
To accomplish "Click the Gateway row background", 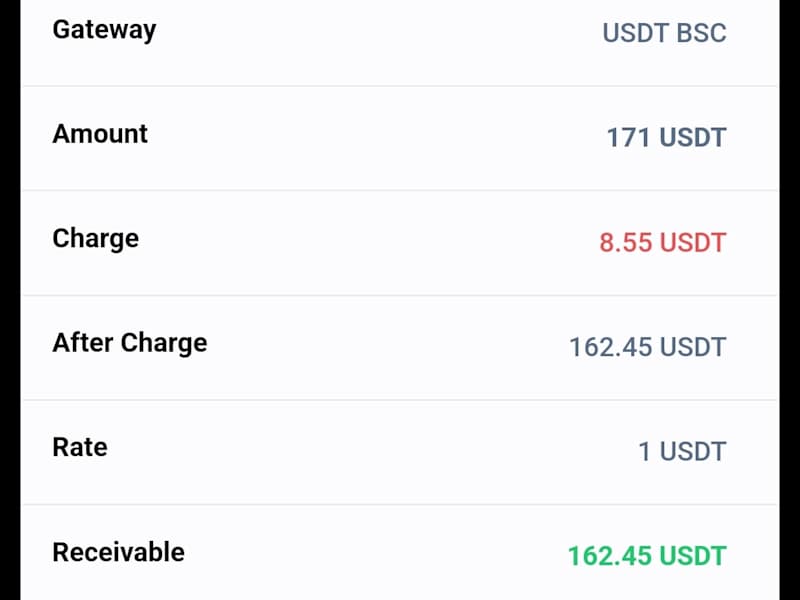I will [400, 43].
